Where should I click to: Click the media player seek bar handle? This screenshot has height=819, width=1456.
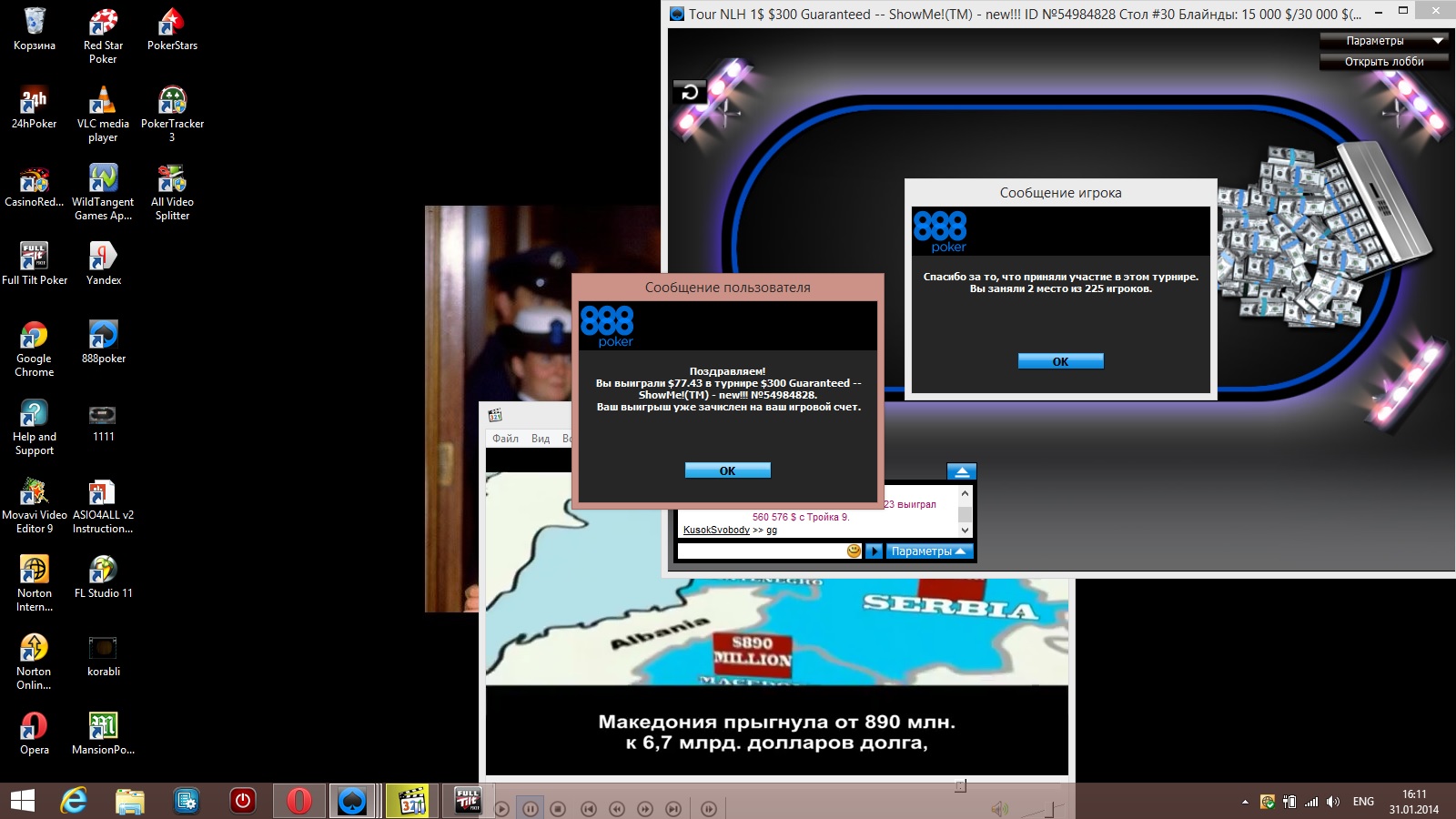pos(960,786)
